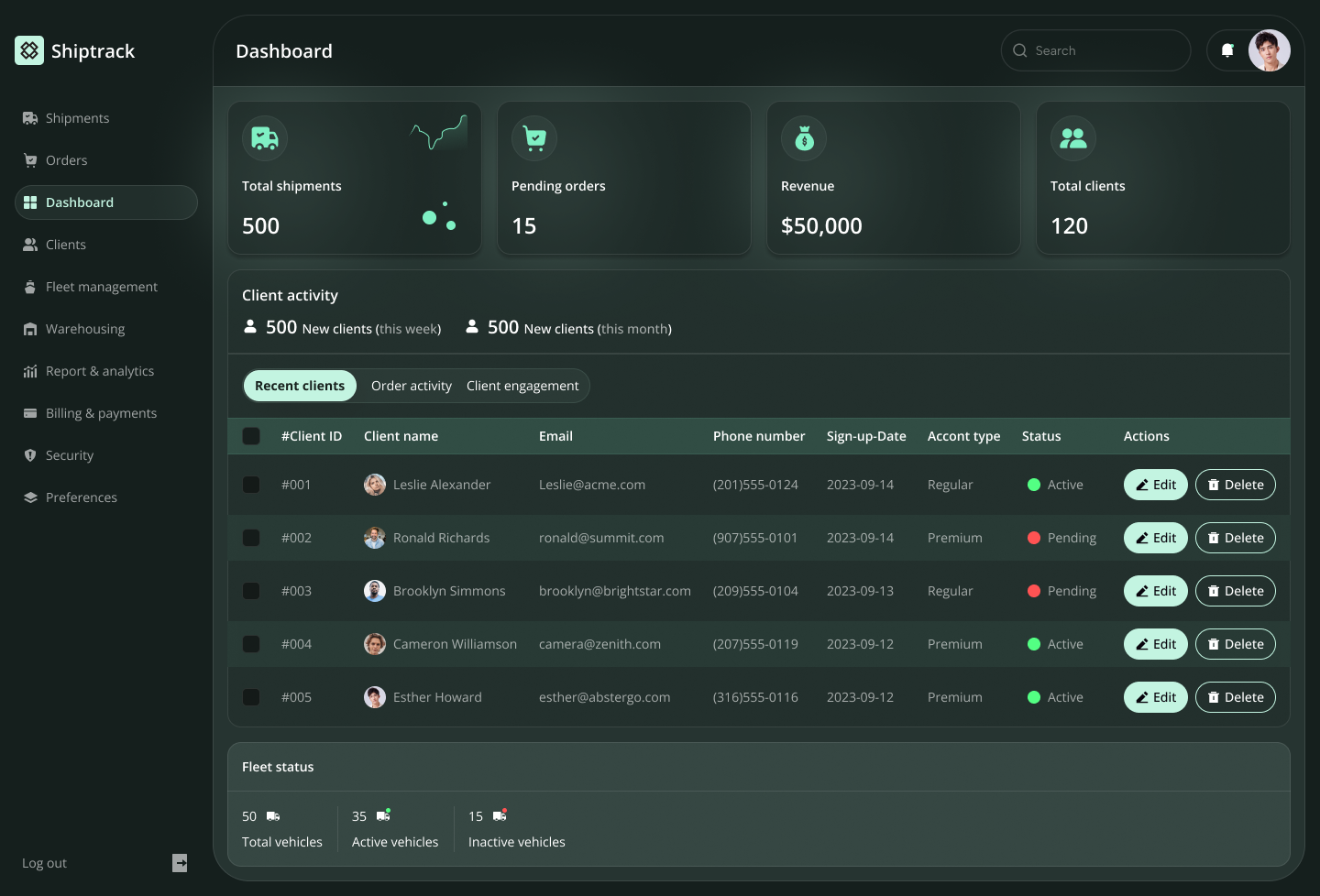The height and width of the screenshot is (896, 1320).
Task: Tick the checkbox for Esther Howard's row
Action: (x=251, y=697)
